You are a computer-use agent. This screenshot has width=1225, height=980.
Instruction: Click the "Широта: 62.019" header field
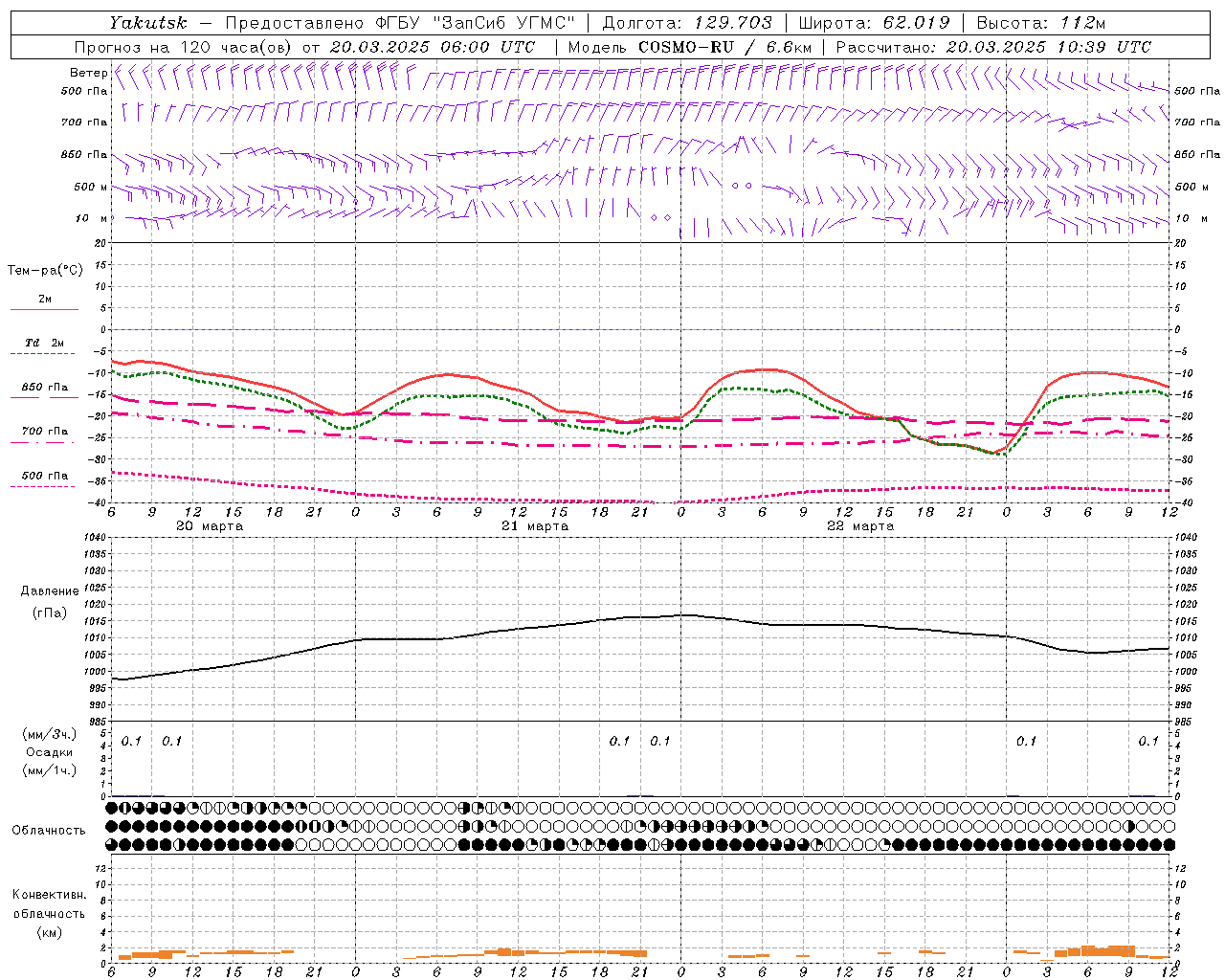click(874, 23)
